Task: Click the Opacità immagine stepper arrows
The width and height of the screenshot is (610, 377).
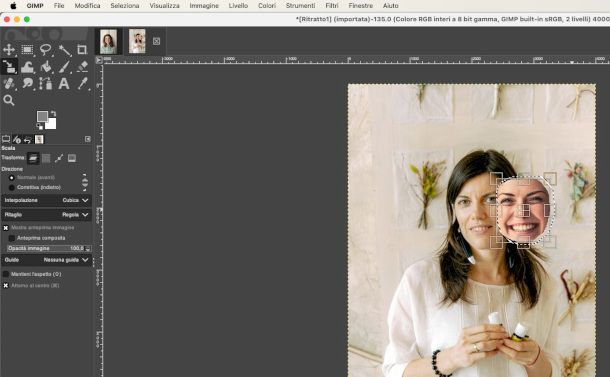Action: (88, 248)
